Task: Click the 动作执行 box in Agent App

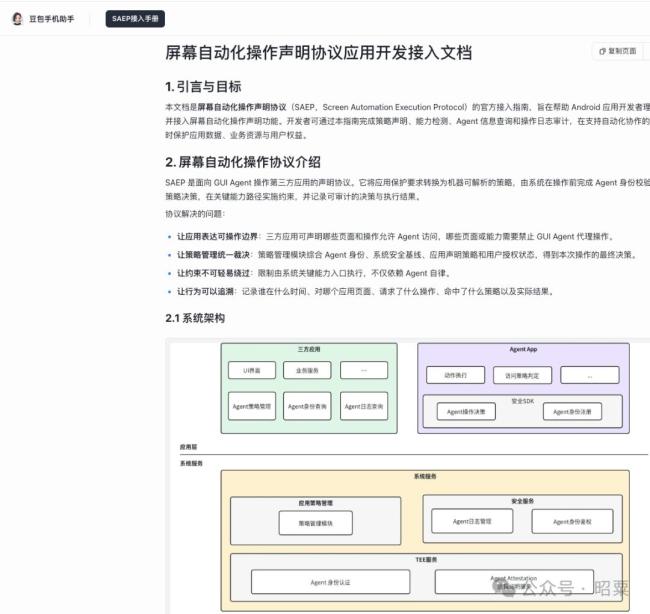Action: tap(456, 375)
